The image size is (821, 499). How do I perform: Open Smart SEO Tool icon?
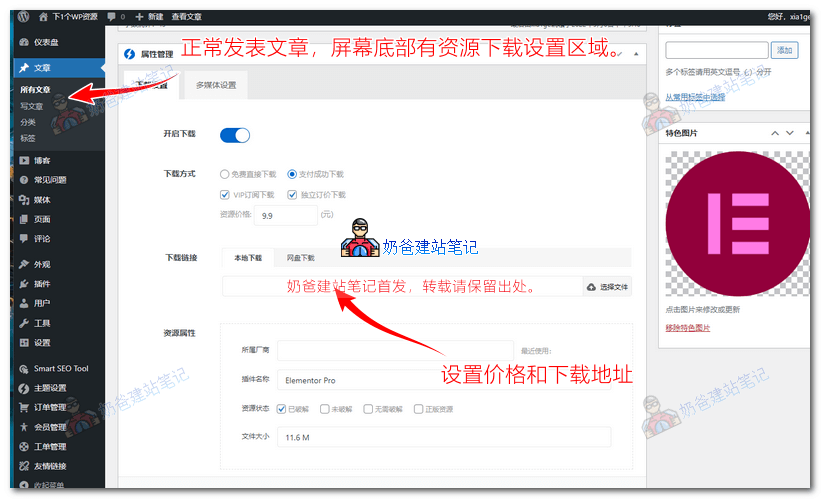point(24,369)
